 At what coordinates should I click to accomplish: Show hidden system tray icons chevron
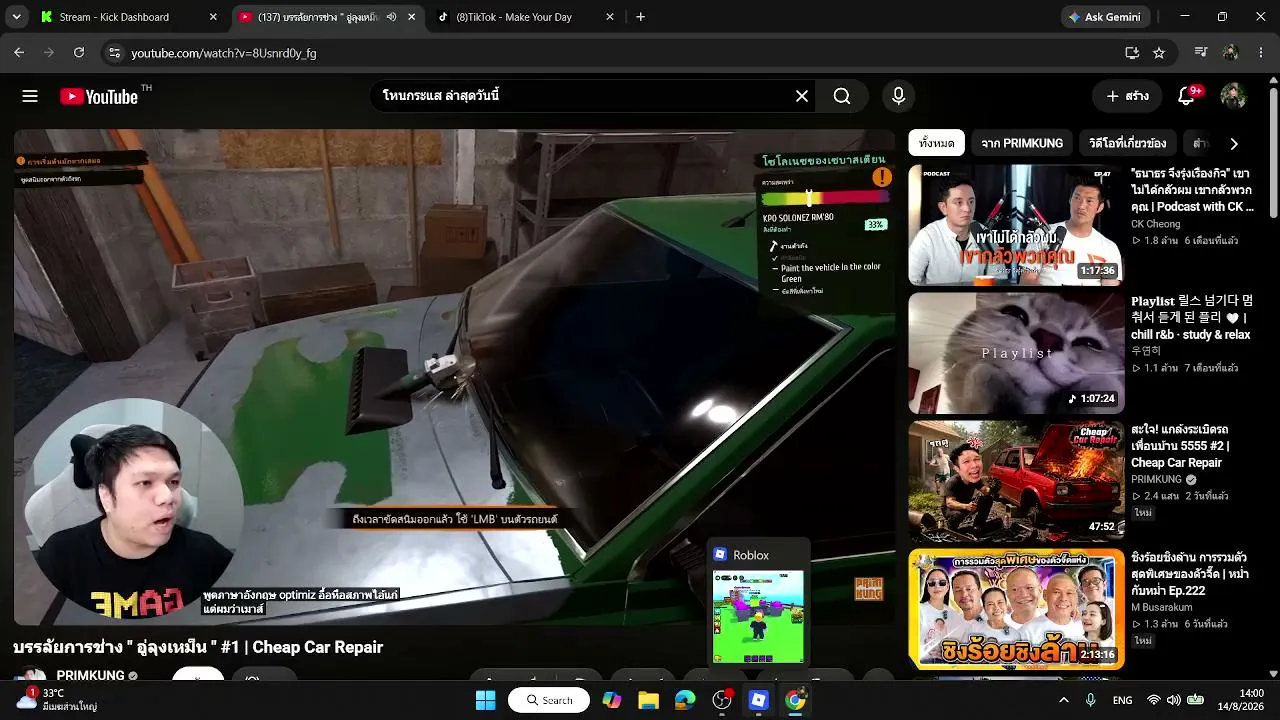tap(1063, 700)
